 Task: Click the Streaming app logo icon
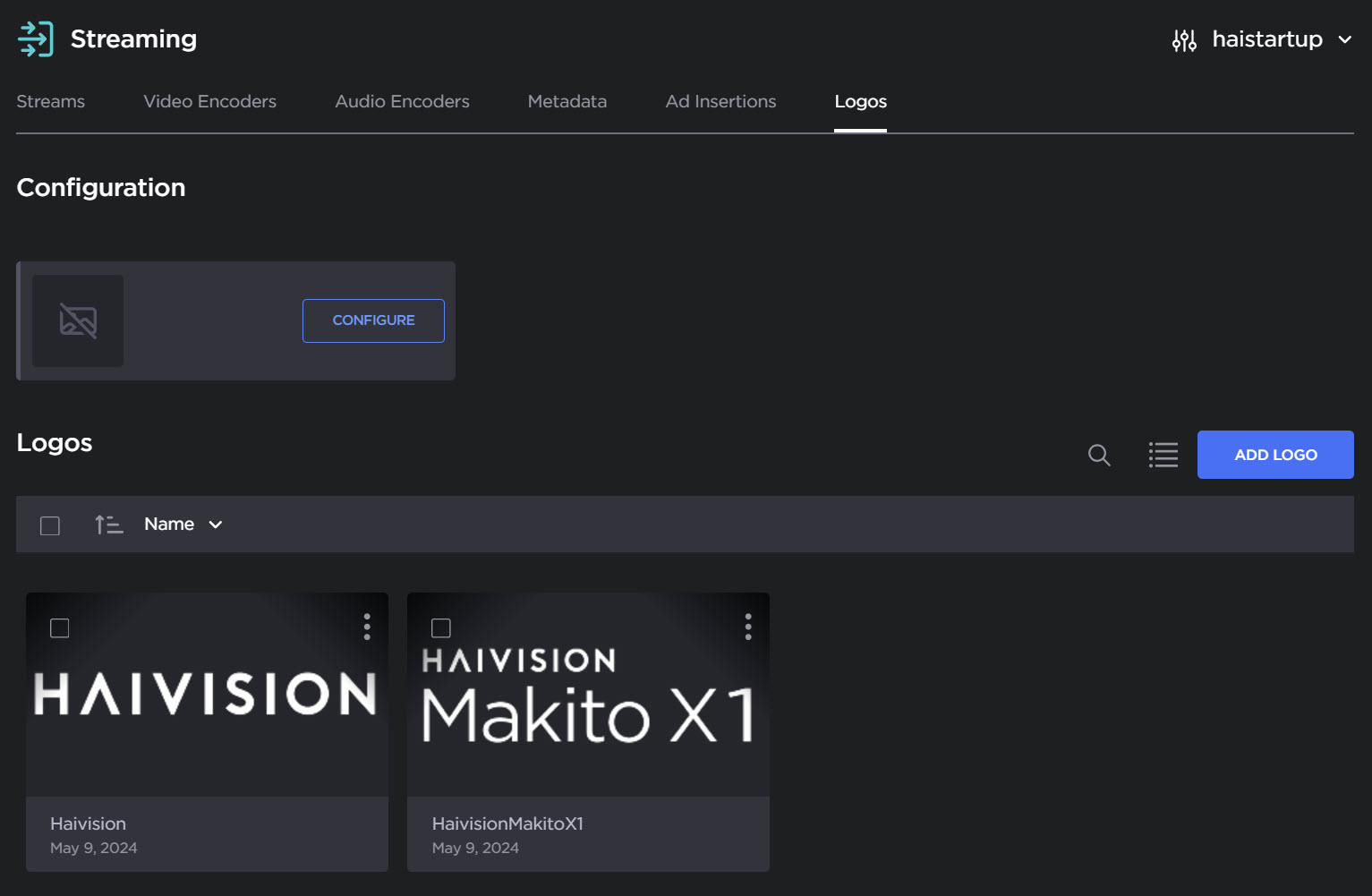[35, 38]
